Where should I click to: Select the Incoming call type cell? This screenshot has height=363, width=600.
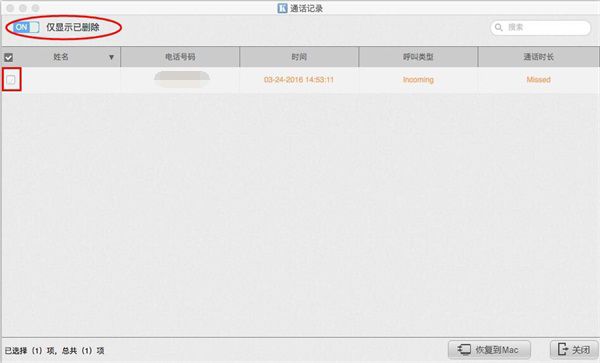418,80
